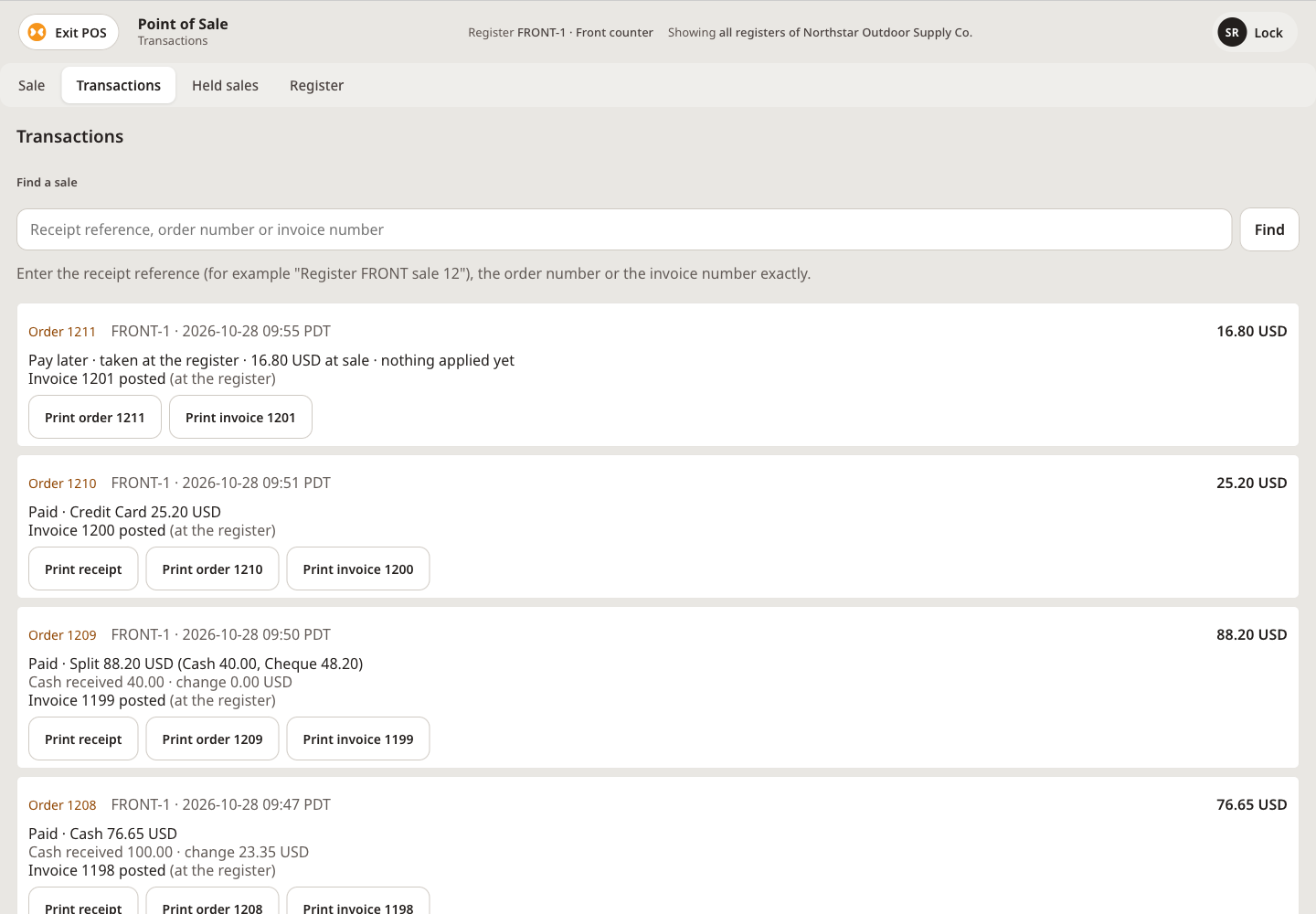Screen dimensions: 1316x914
Task: Print invoice 1199
Action: pyautogui.click(x=358, y=739)
